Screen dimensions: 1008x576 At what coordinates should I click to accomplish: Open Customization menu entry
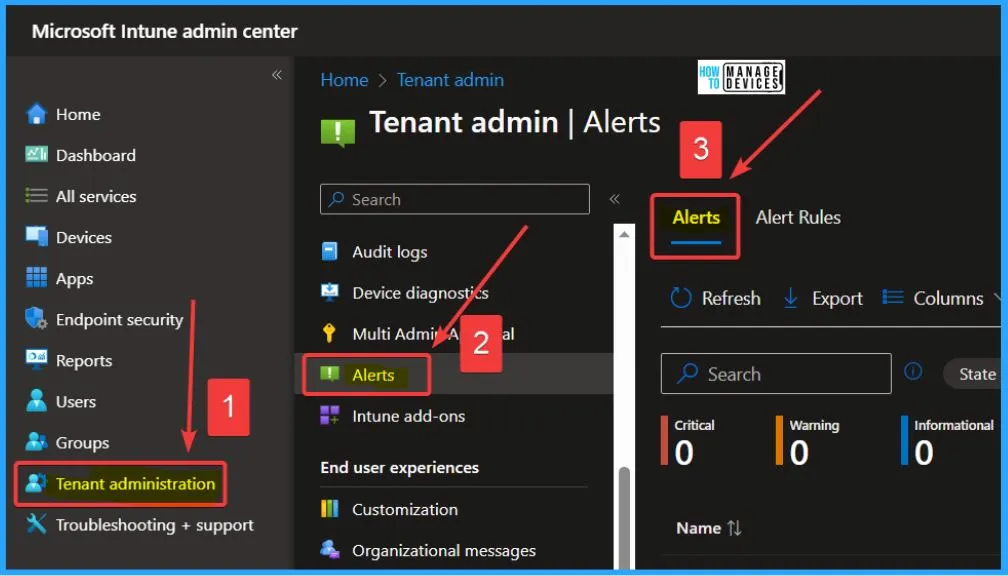[405, 510]
